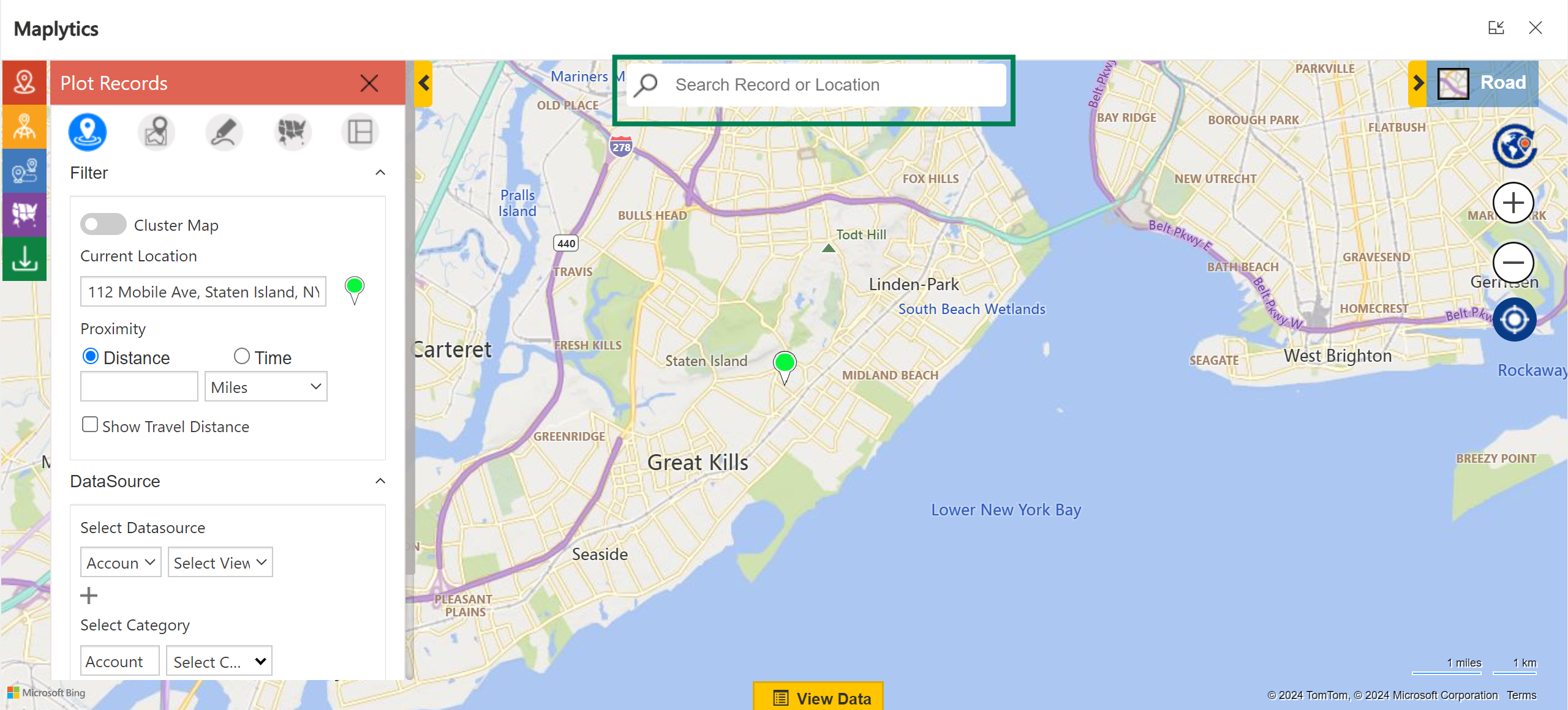Enable the Show Travel Distance checkbox
Image resolution: width=1568 pixels, height=710 pixels.
click(88, 425)
